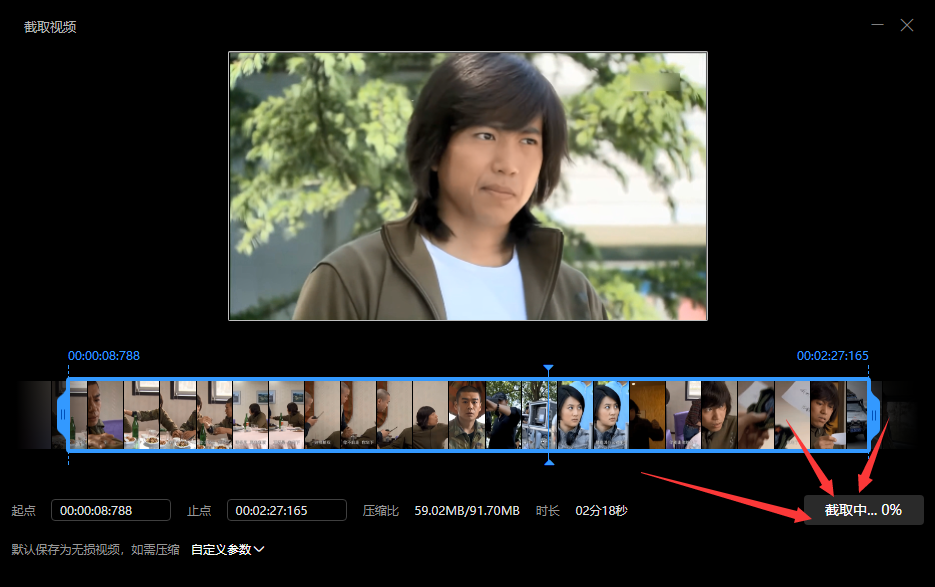Click the end timestamp label 00:02:27:165 above timeline

tap(832, 356)
